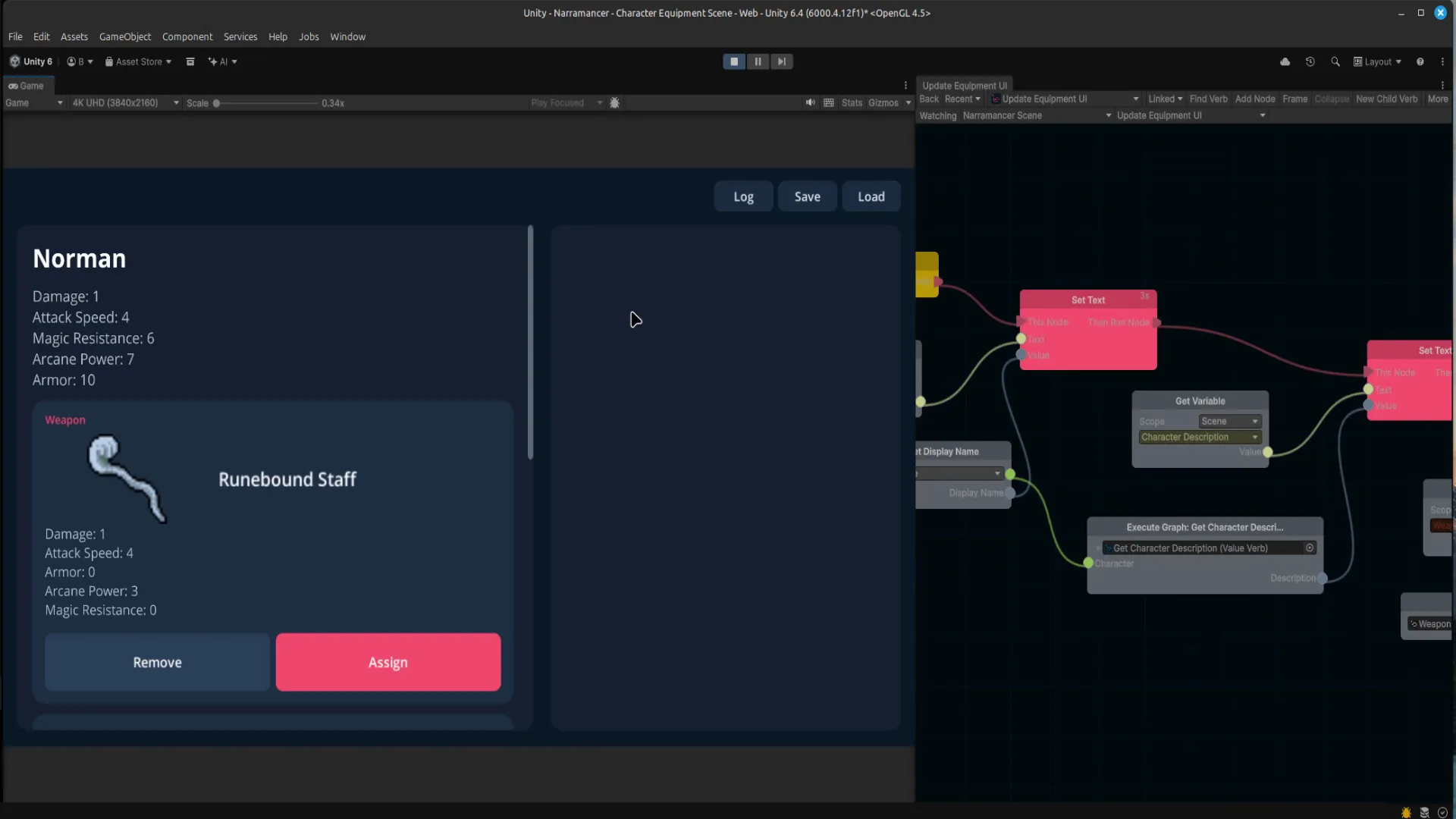Step one frame forward

pyautogui.click(x=782, y=61)
